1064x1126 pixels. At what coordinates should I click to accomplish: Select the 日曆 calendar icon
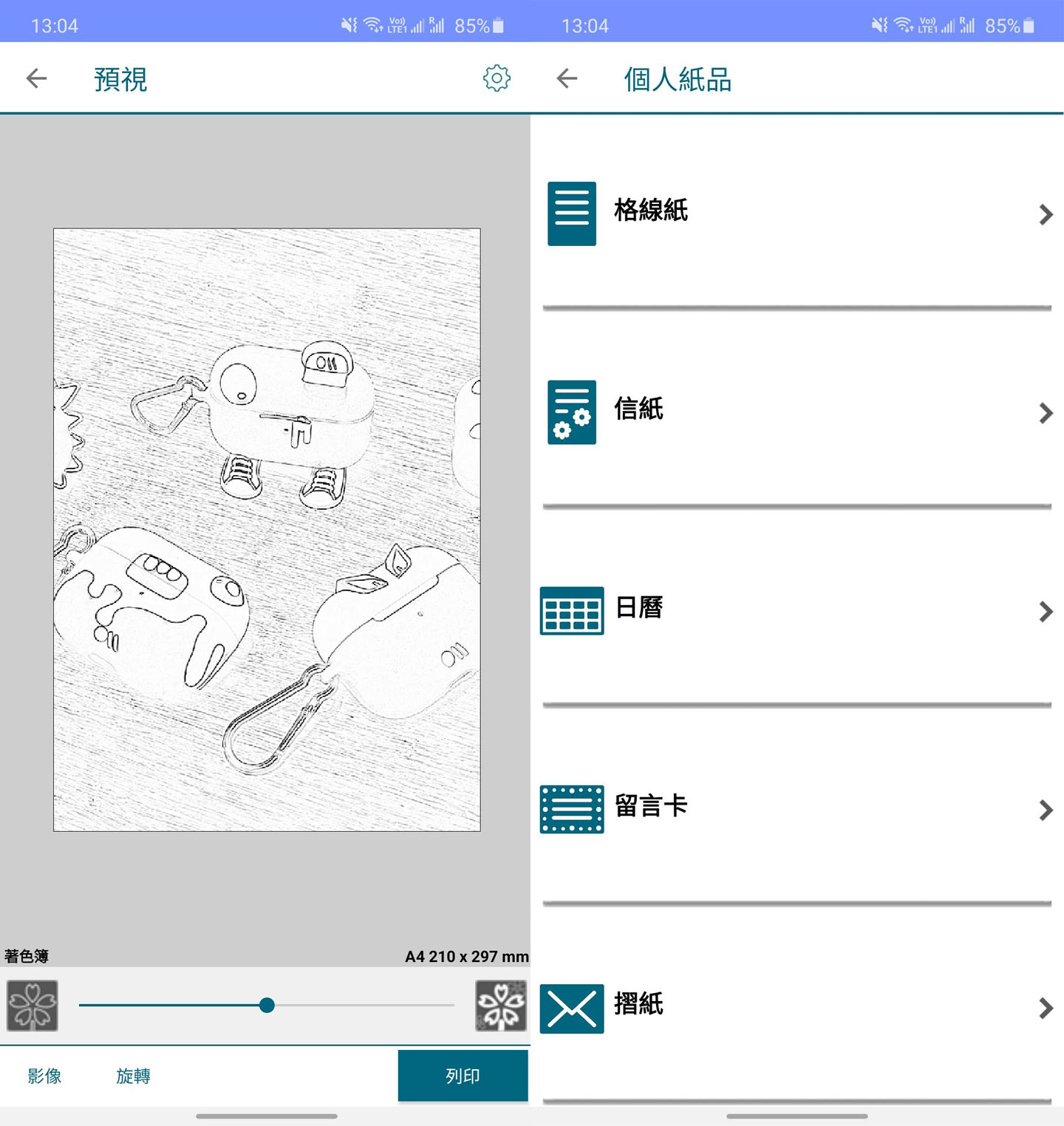coord(570,610)
